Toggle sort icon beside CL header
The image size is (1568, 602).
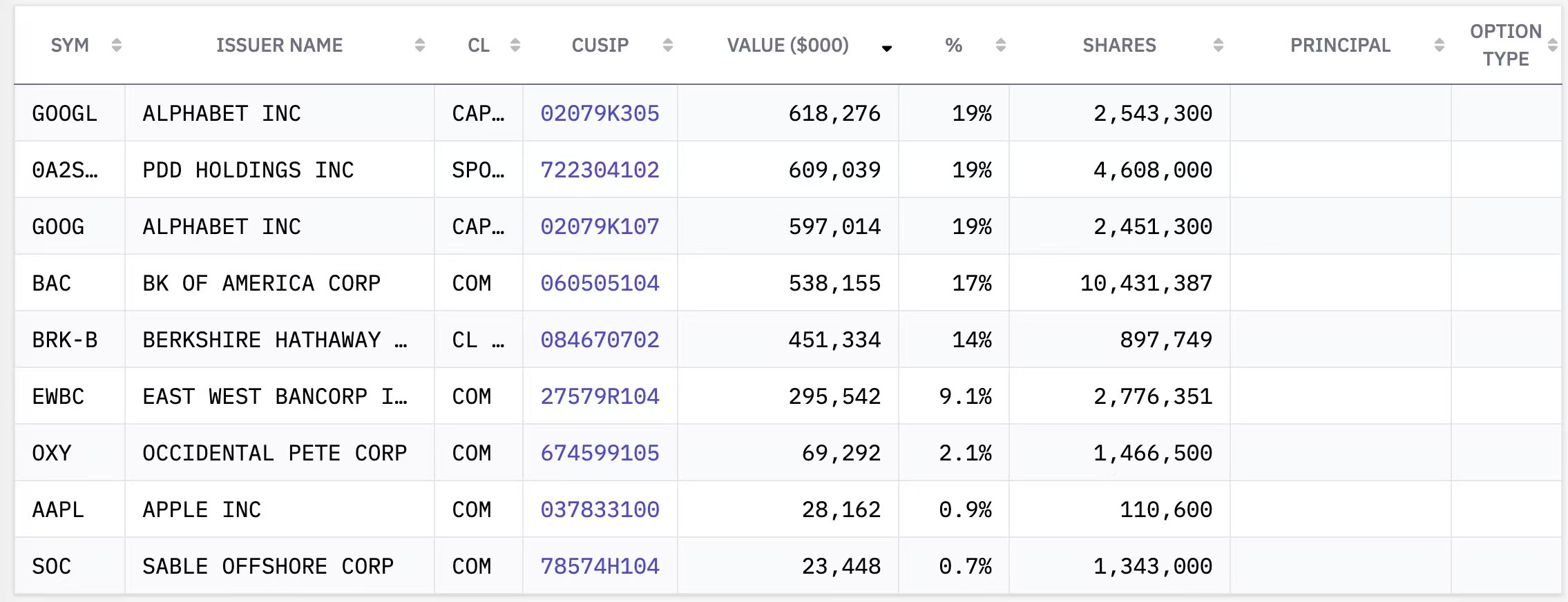pyautogui.click(x=515, y=46)
